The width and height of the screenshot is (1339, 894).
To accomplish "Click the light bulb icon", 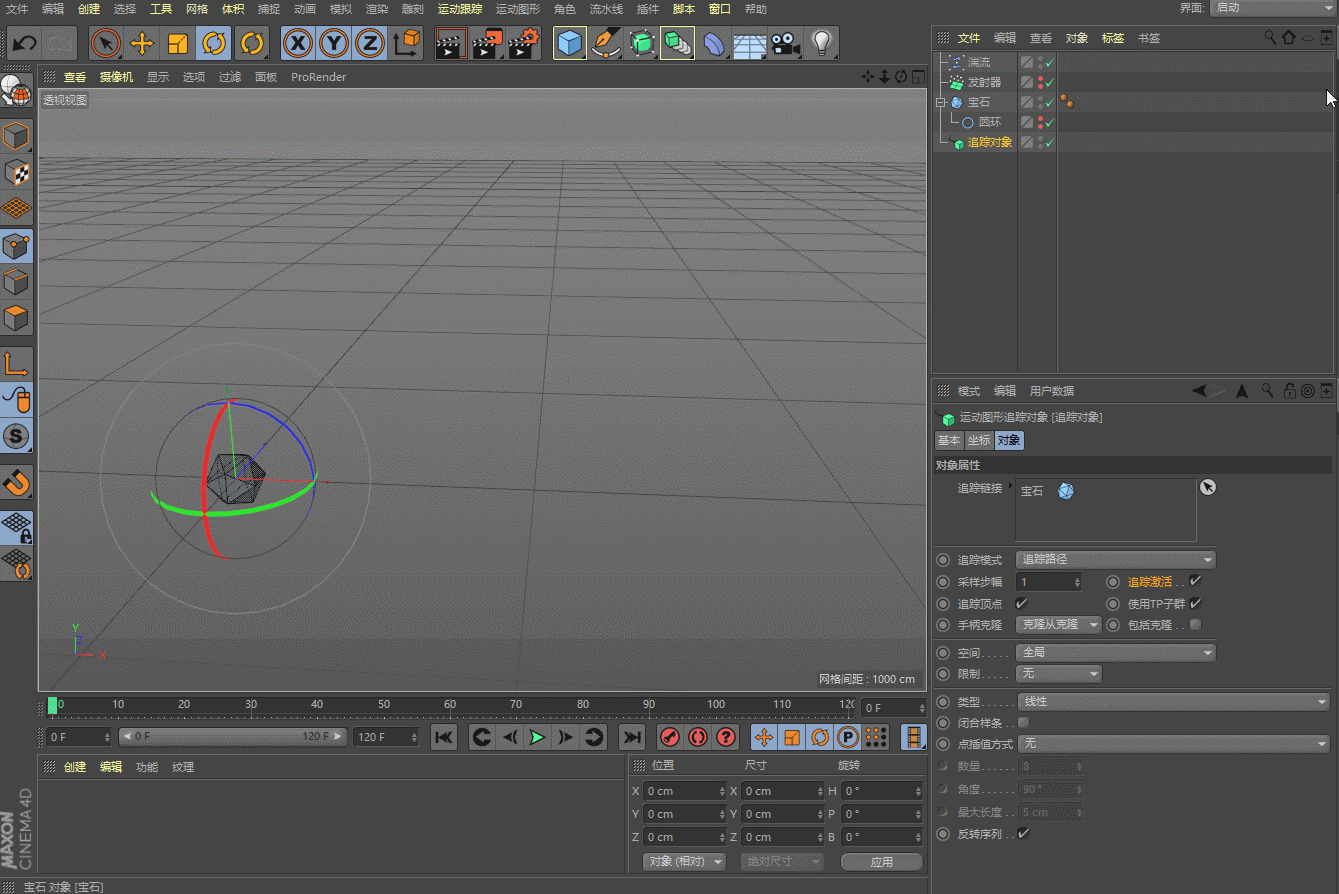I will click(821, 43).
